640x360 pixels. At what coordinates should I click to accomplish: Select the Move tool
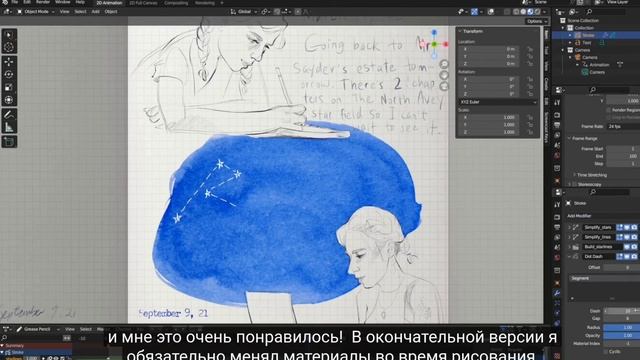pos(9,62)
